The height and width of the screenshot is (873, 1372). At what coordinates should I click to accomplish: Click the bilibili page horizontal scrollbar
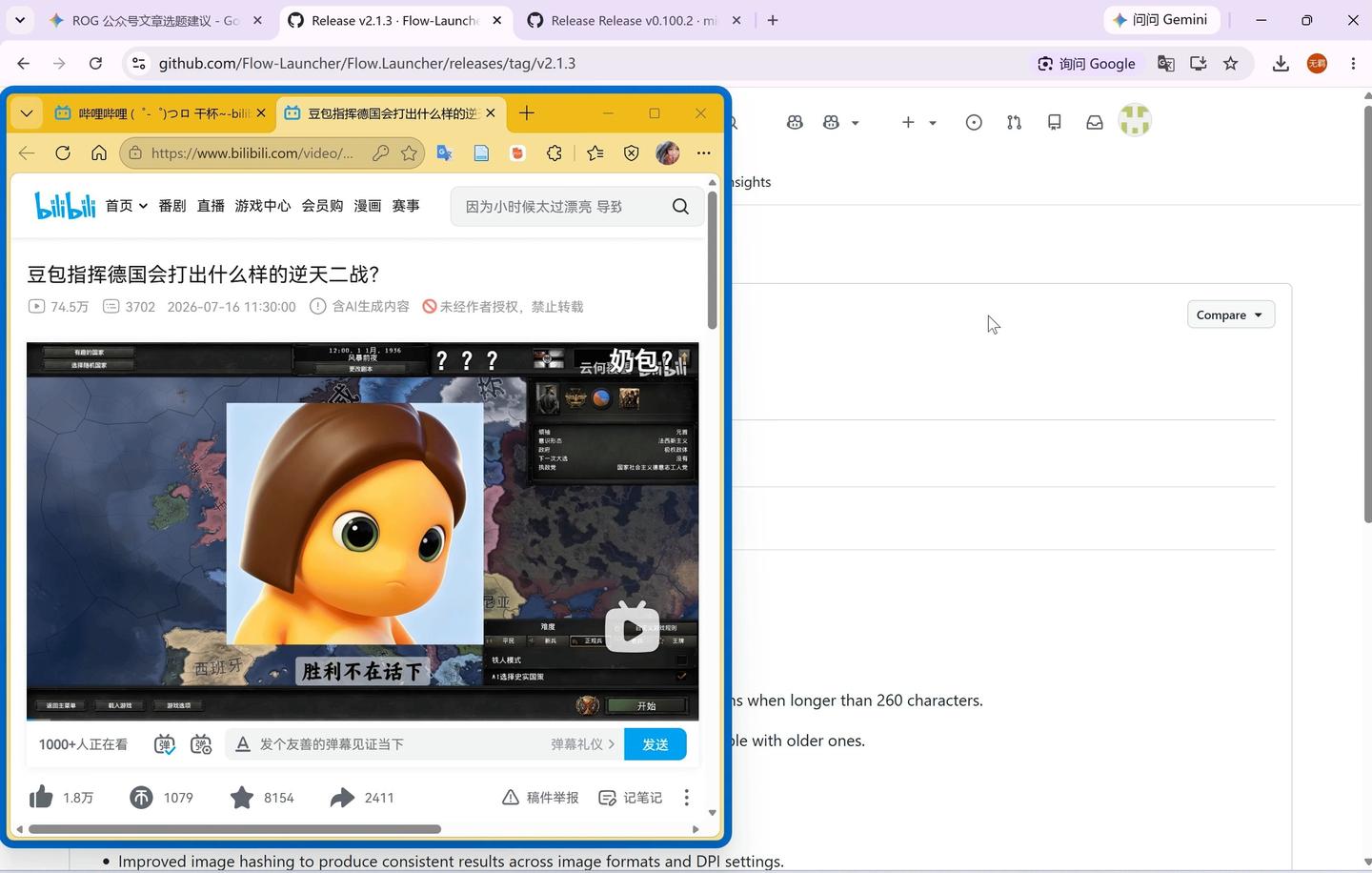(234, 829)
